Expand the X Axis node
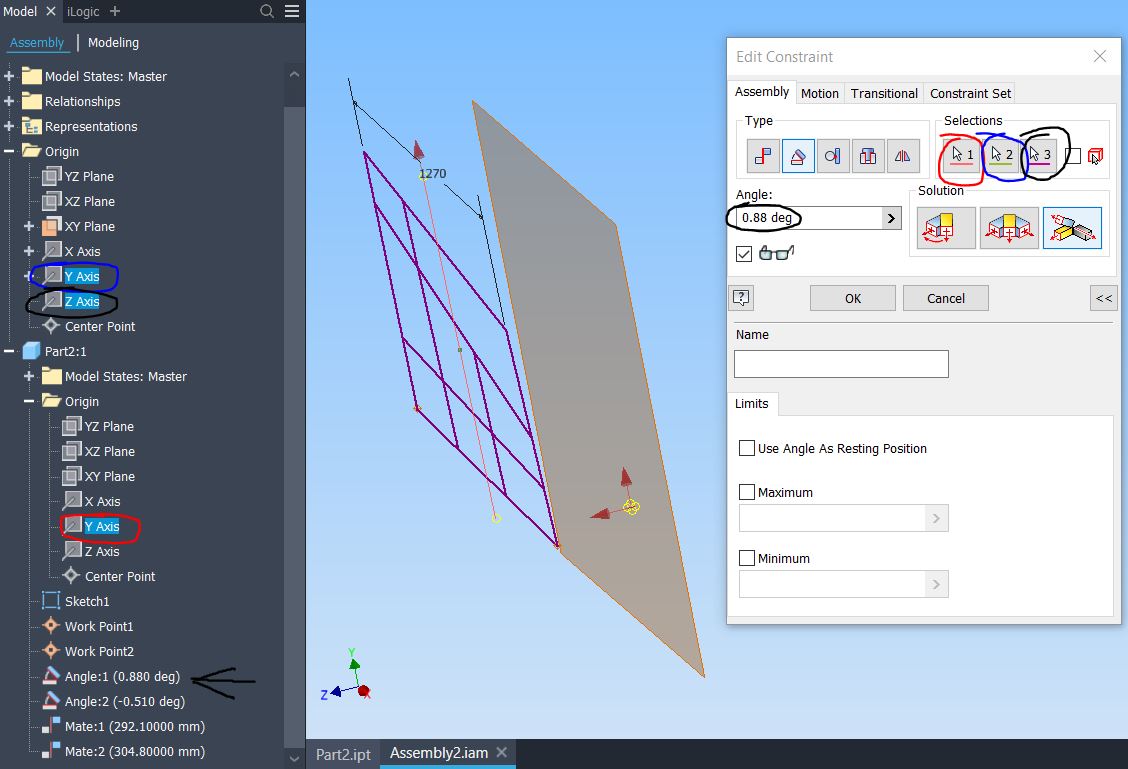The width and height of the screenshot is (1128, 769). tap(29, 251)
